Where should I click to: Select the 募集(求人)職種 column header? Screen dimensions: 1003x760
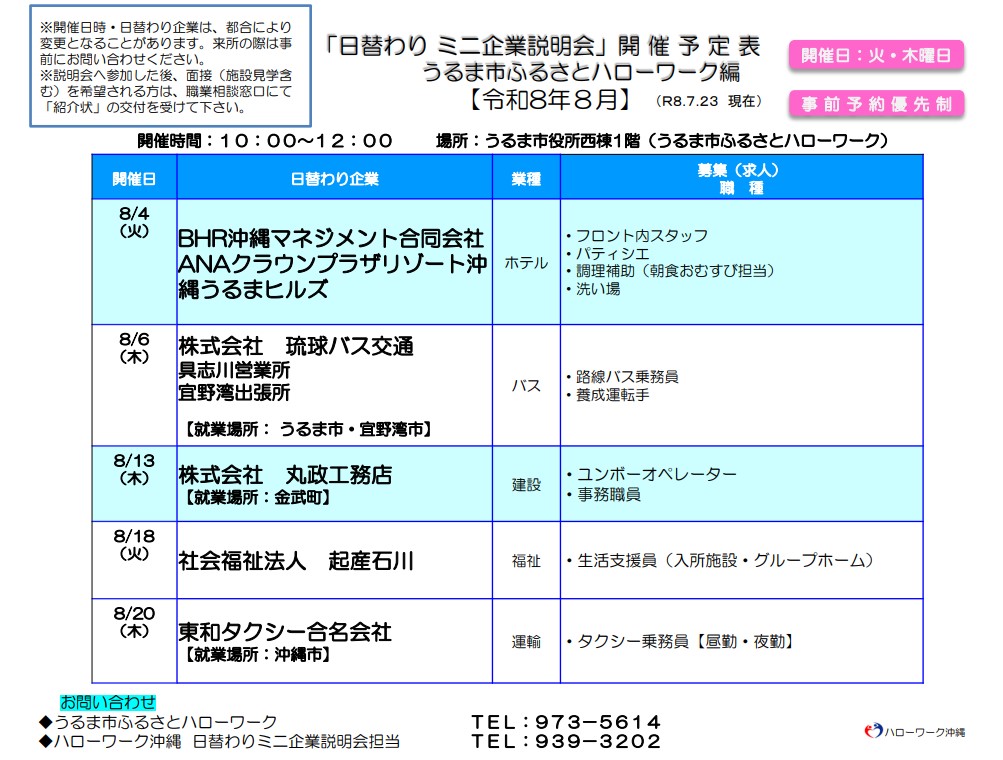coord(741,178)
